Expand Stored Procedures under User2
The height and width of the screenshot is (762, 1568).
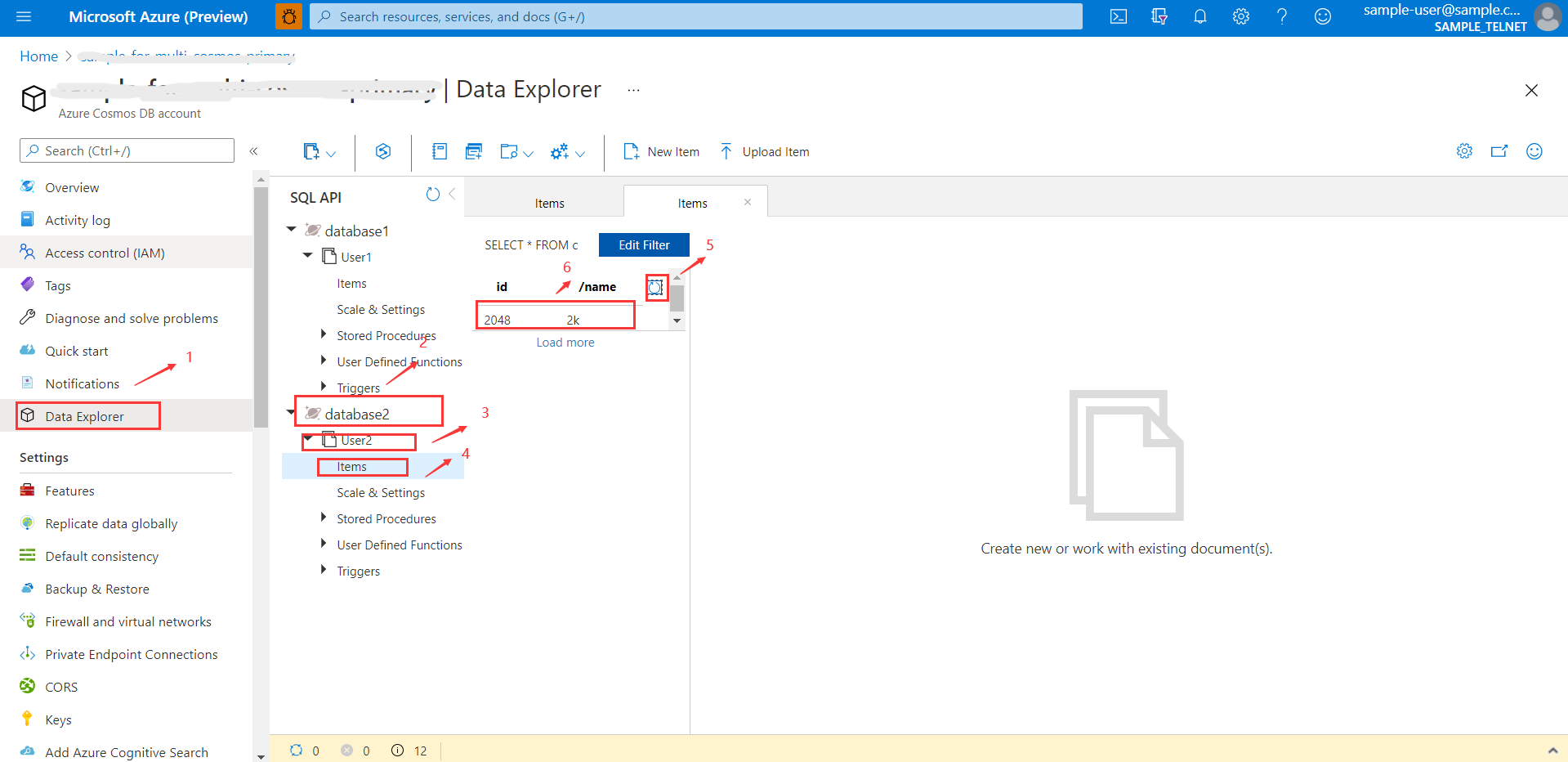click(324, 518)
